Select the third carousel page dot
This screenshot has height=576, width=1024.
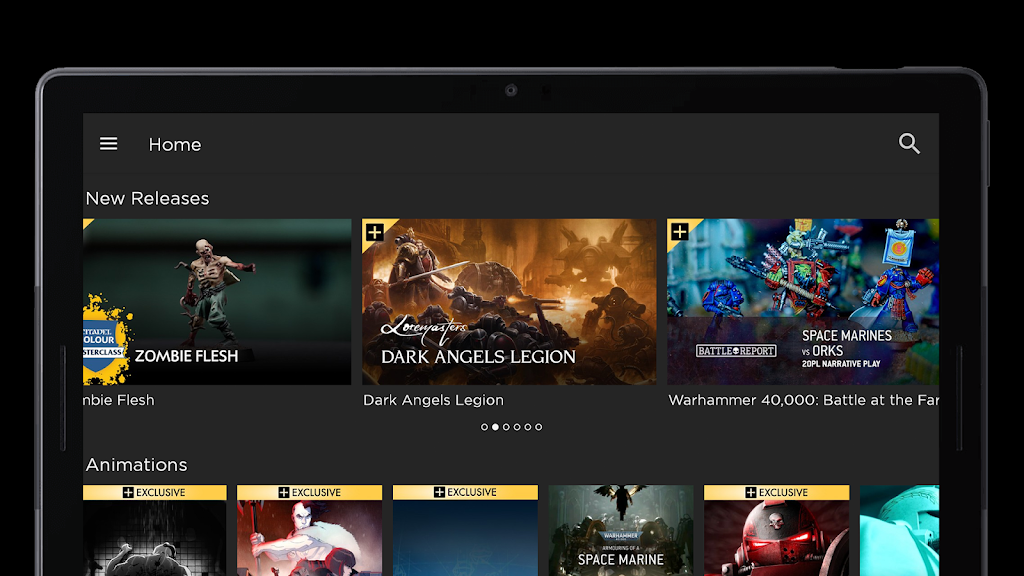506,427
